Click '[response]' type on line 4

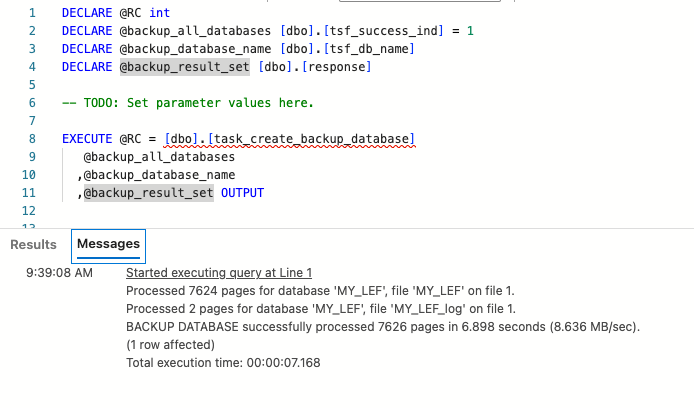pos(336,67)
